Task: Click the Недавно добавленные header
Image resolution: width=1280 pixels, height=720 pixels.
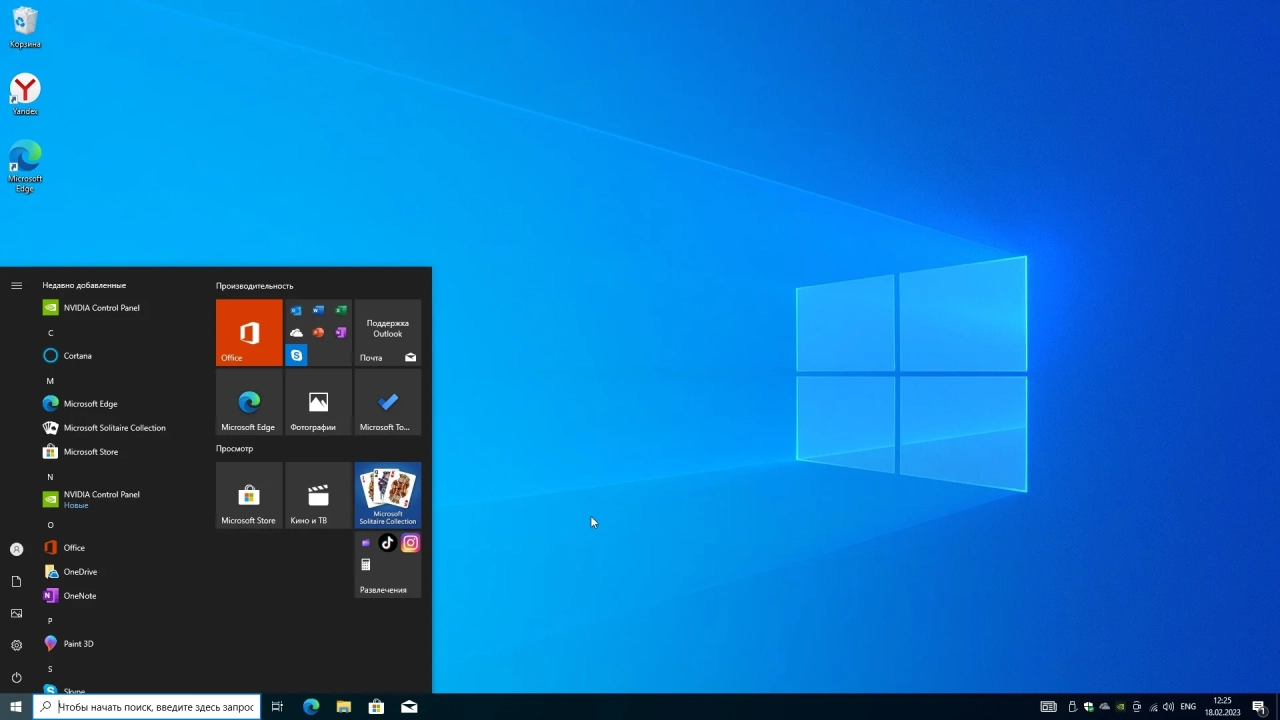Action: pos(84,286)
